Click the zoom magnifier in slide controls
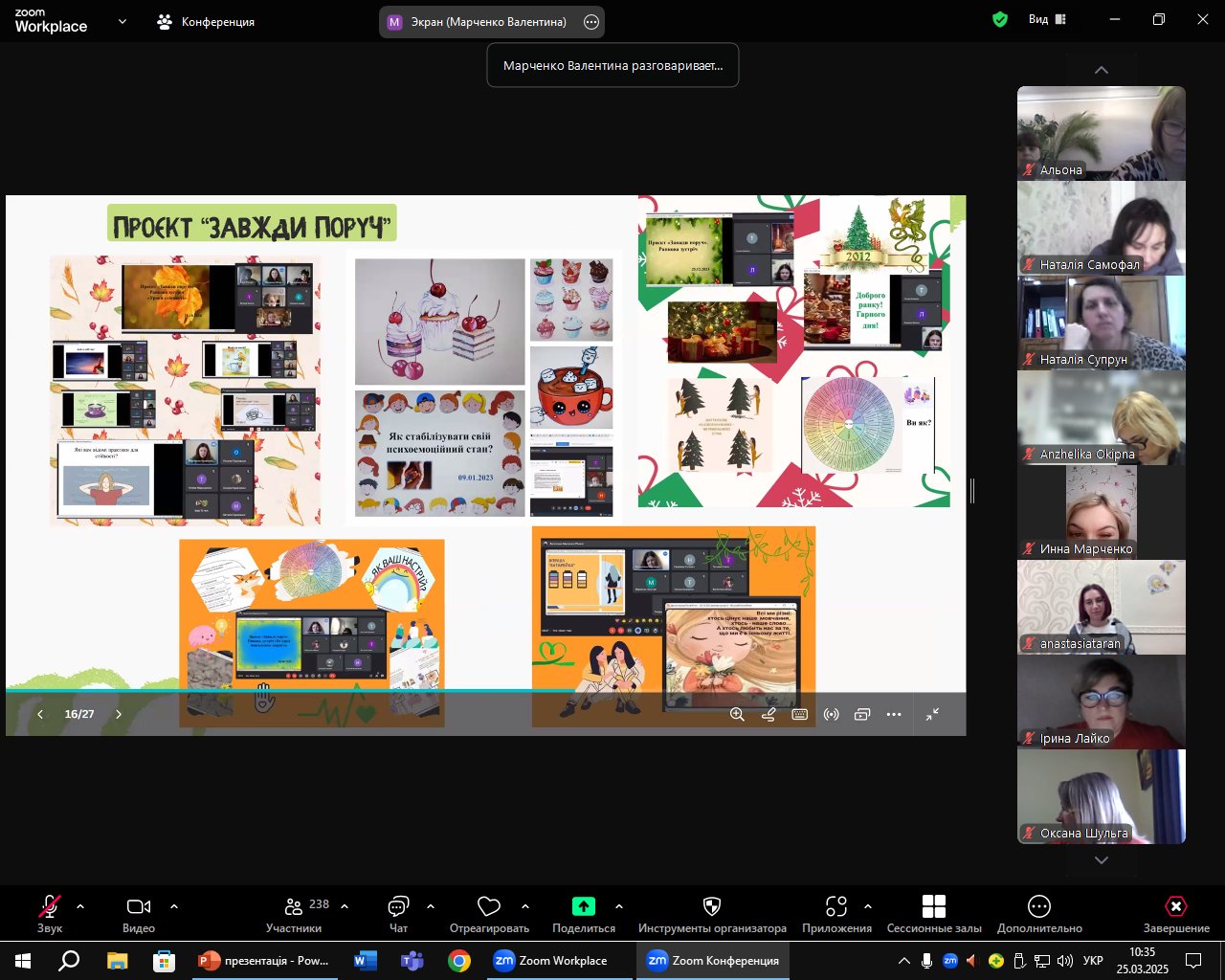1225x980 pixels. point(737,714)
